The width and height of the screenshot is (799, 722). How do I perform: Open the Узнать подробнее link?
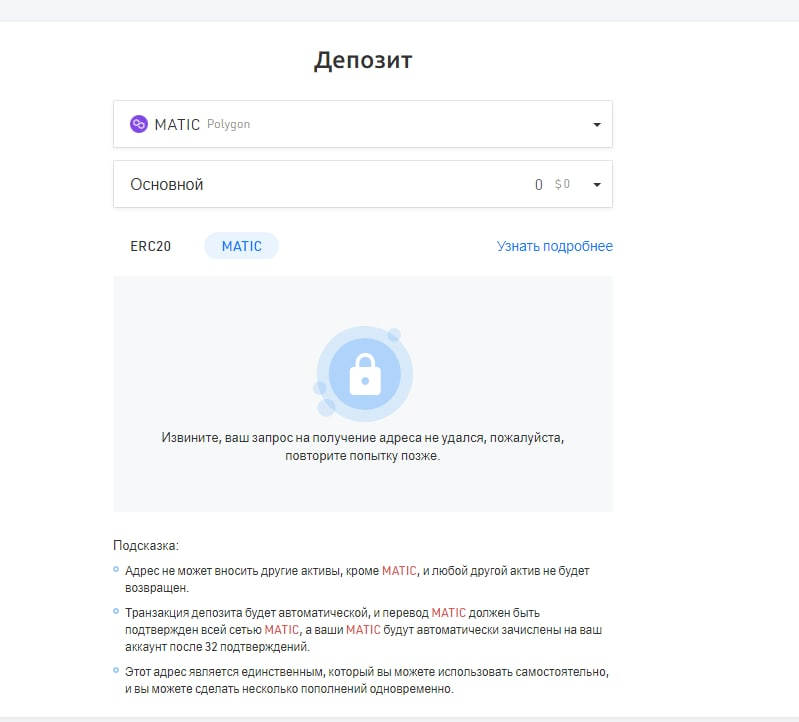(x=554, y=246)
